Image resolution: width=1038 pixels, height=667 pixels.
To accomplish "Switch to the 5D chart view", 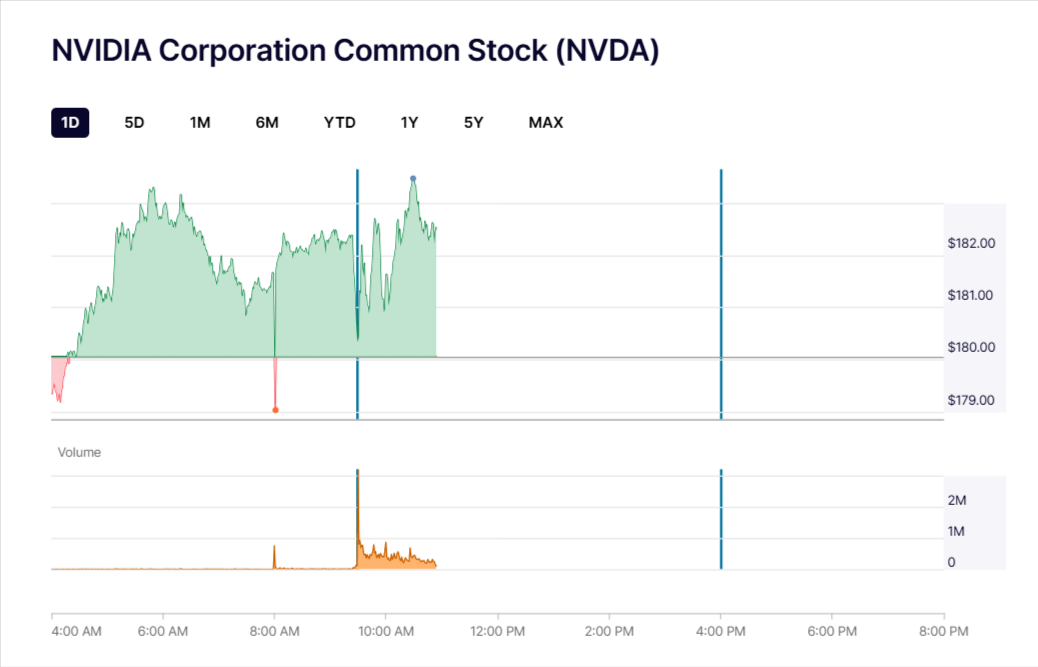I will [133, 122].
